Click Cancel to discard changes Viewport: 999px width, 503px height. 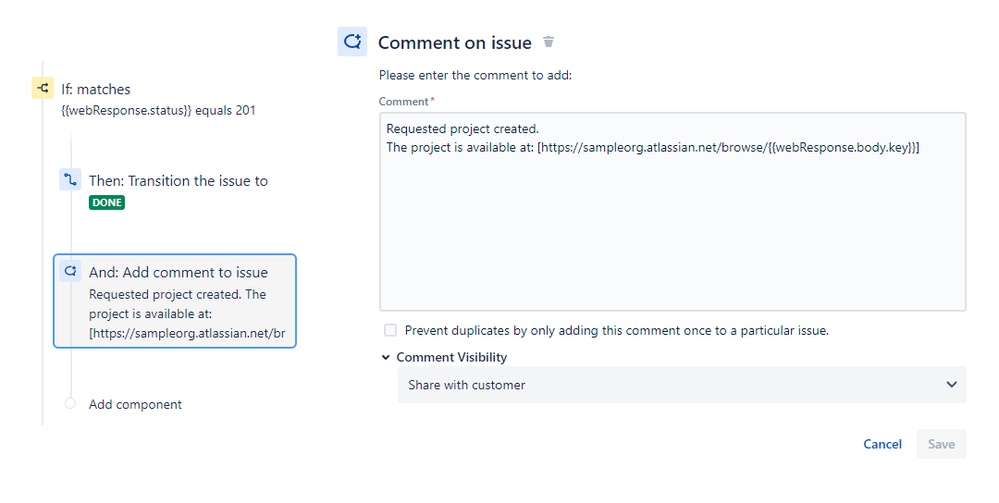(882, 444)
